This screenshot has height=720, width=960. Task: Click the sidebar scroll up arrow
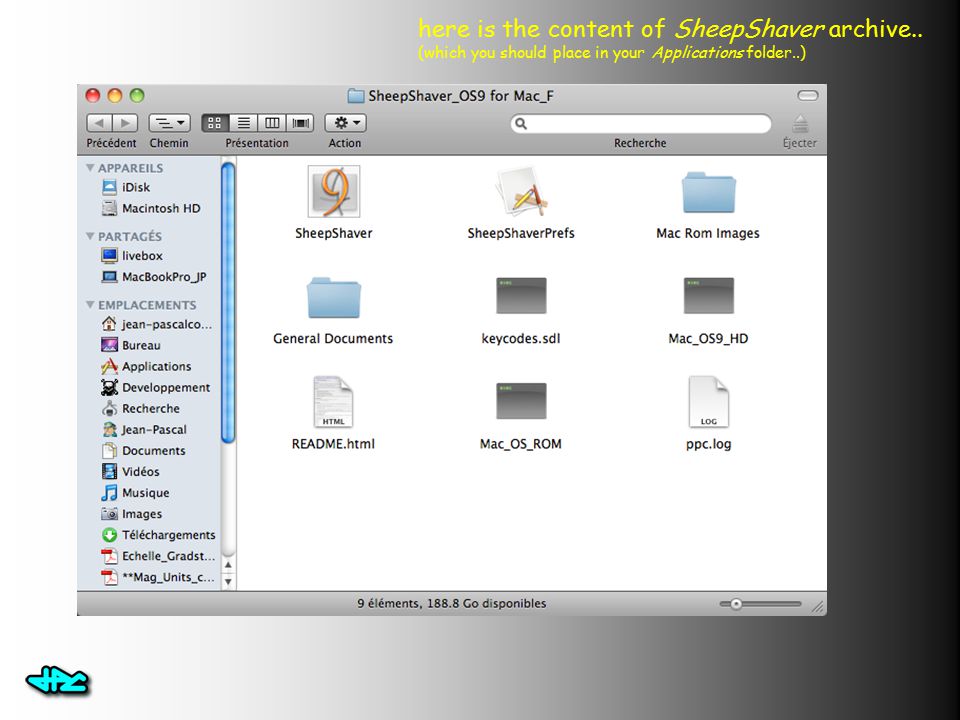tap(228, 565)
